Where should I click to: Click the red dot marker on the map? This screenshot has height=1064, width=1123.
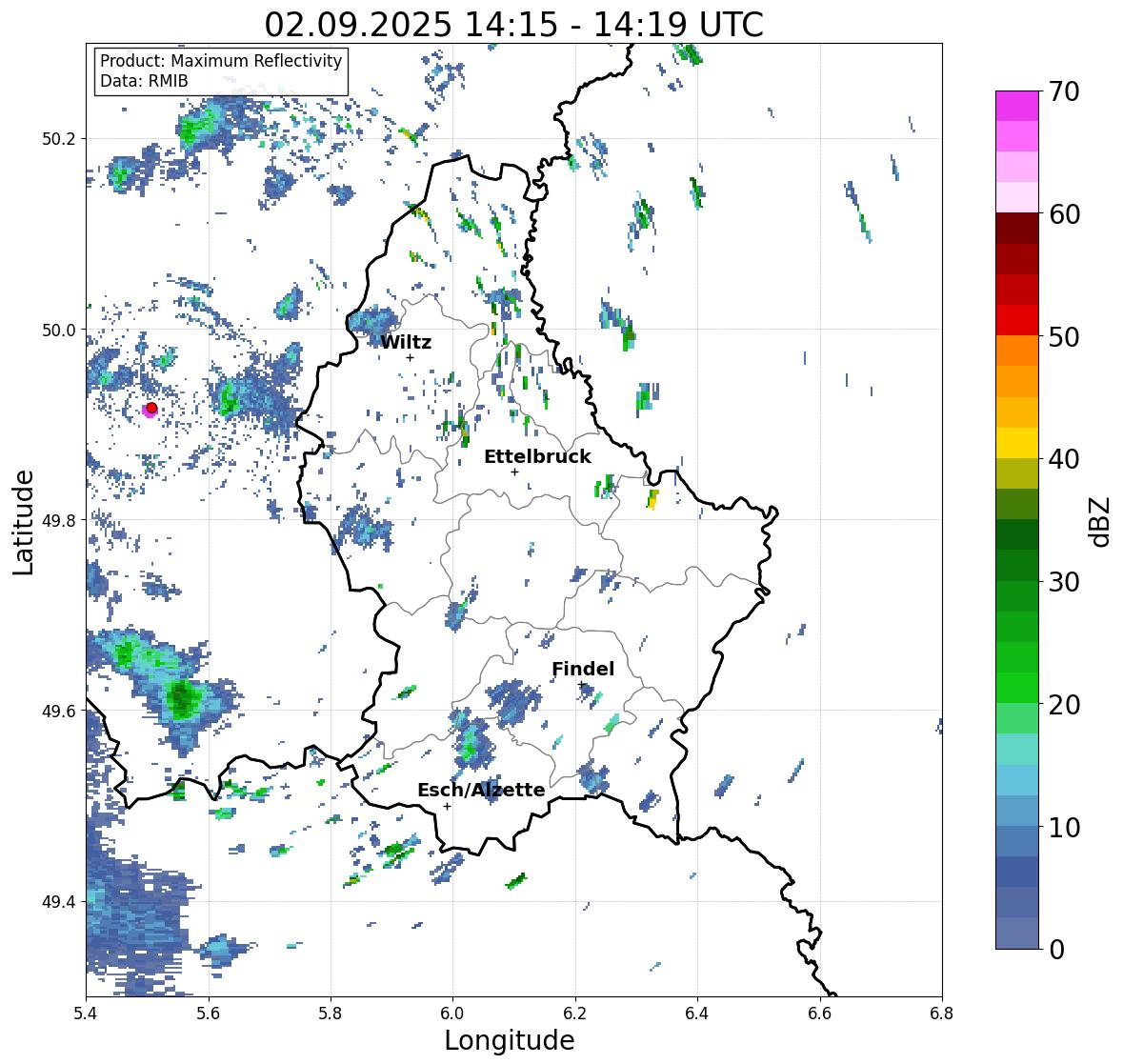[x=151, y=408]
